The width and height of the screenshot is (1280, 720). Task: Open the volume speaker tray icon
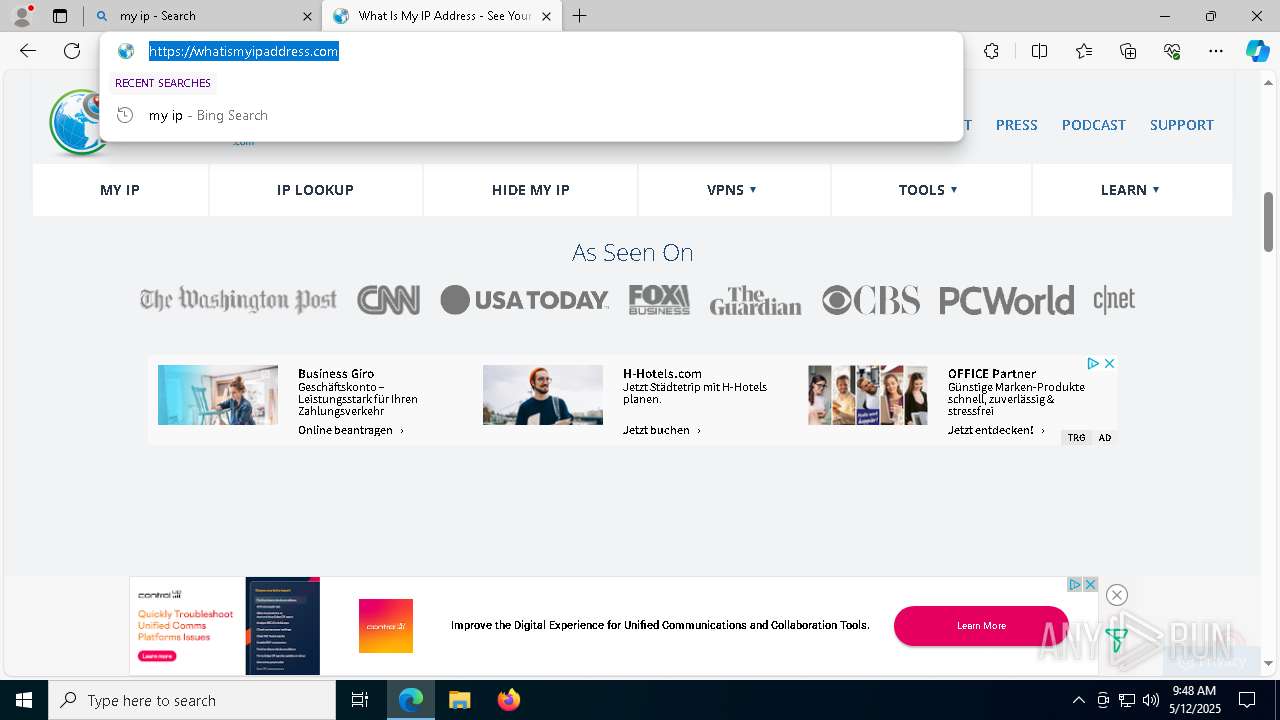pyautogui.click(x=1150, y=700)
